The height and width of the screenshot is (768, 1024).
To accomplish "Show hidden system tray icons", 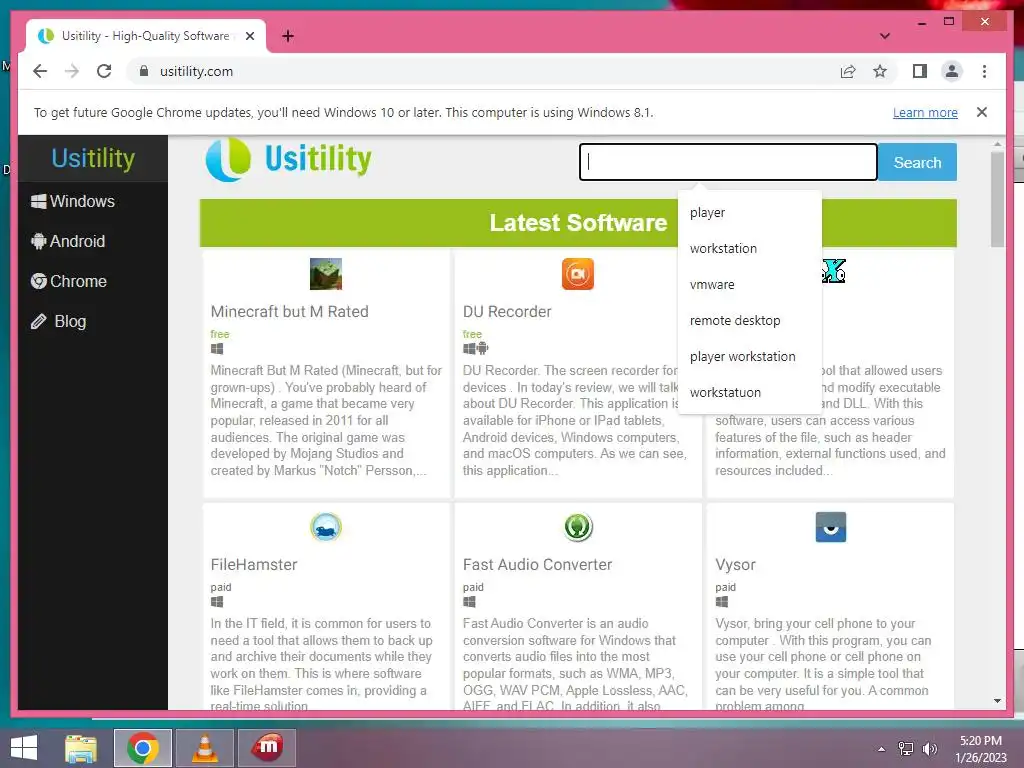I will pos(882,748).
